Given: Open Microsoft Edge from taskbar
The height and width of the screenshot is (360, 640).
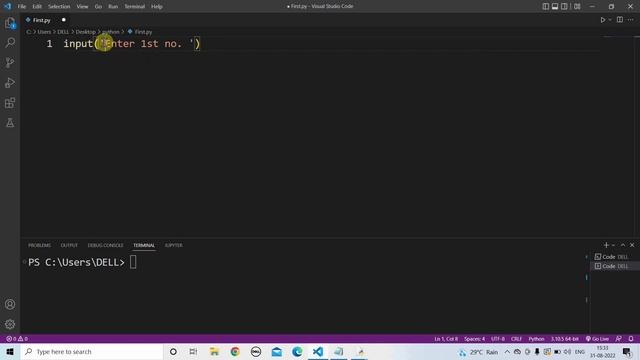Looking at the screenshot, I should (x=297, y=351).
